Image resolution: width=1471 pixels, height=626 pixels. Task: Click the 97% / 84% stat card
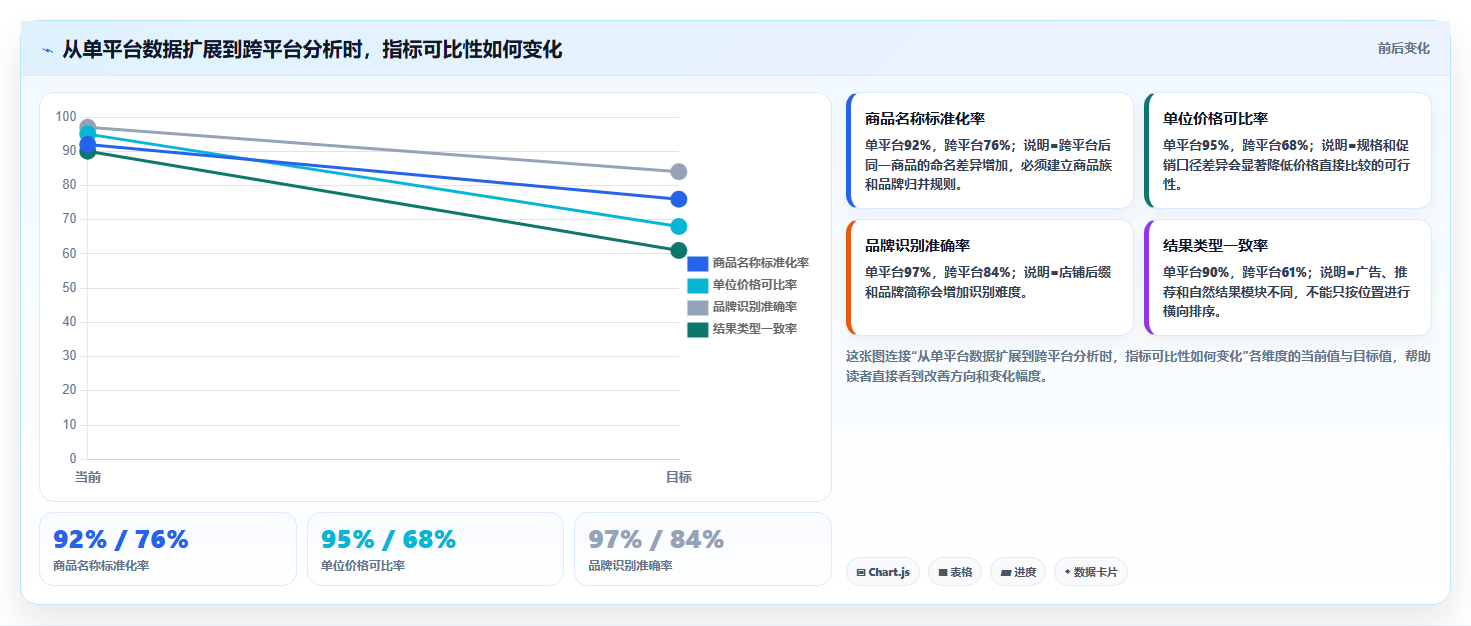[x=703, y=549]
